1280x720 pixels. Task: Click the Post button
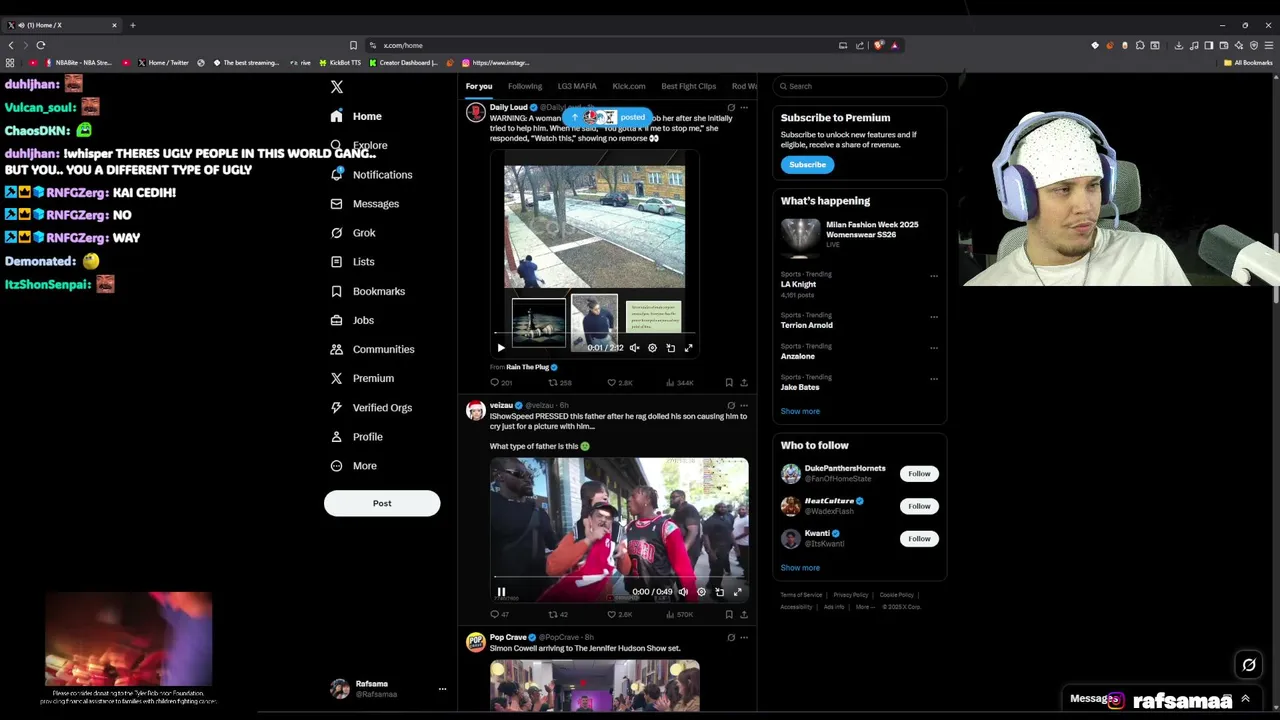pos(382,503)
